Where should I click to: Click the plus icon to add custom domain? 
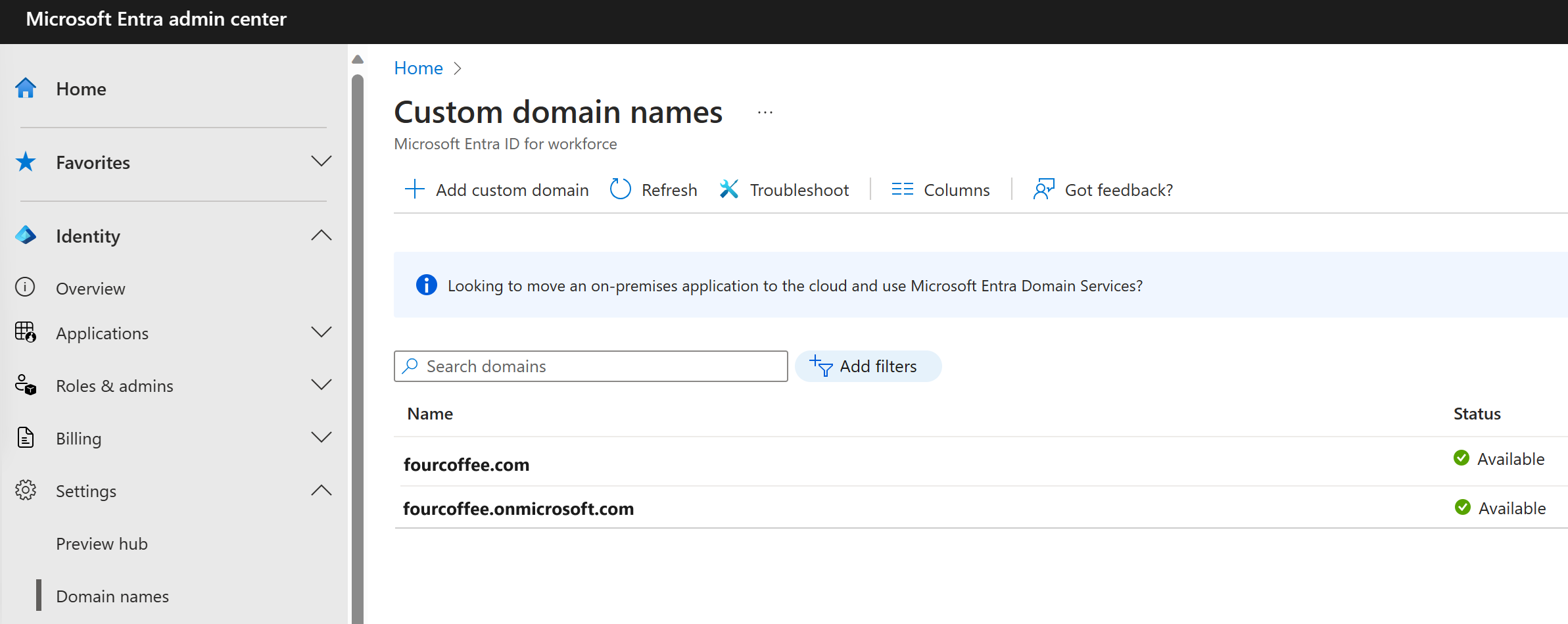(x=414, y=189)
